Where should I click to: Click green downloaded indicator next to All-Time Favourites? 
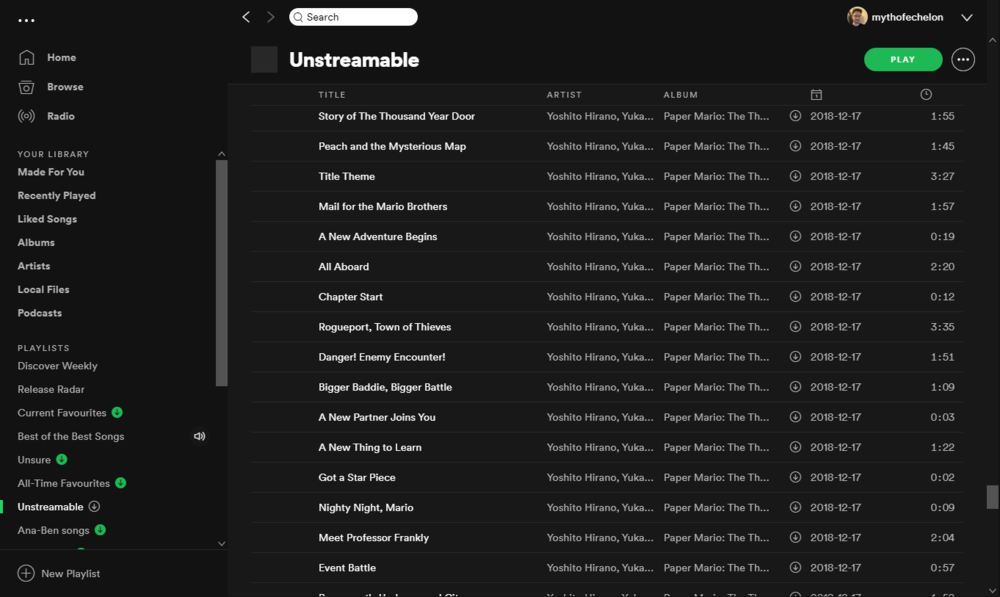point(121,483)
